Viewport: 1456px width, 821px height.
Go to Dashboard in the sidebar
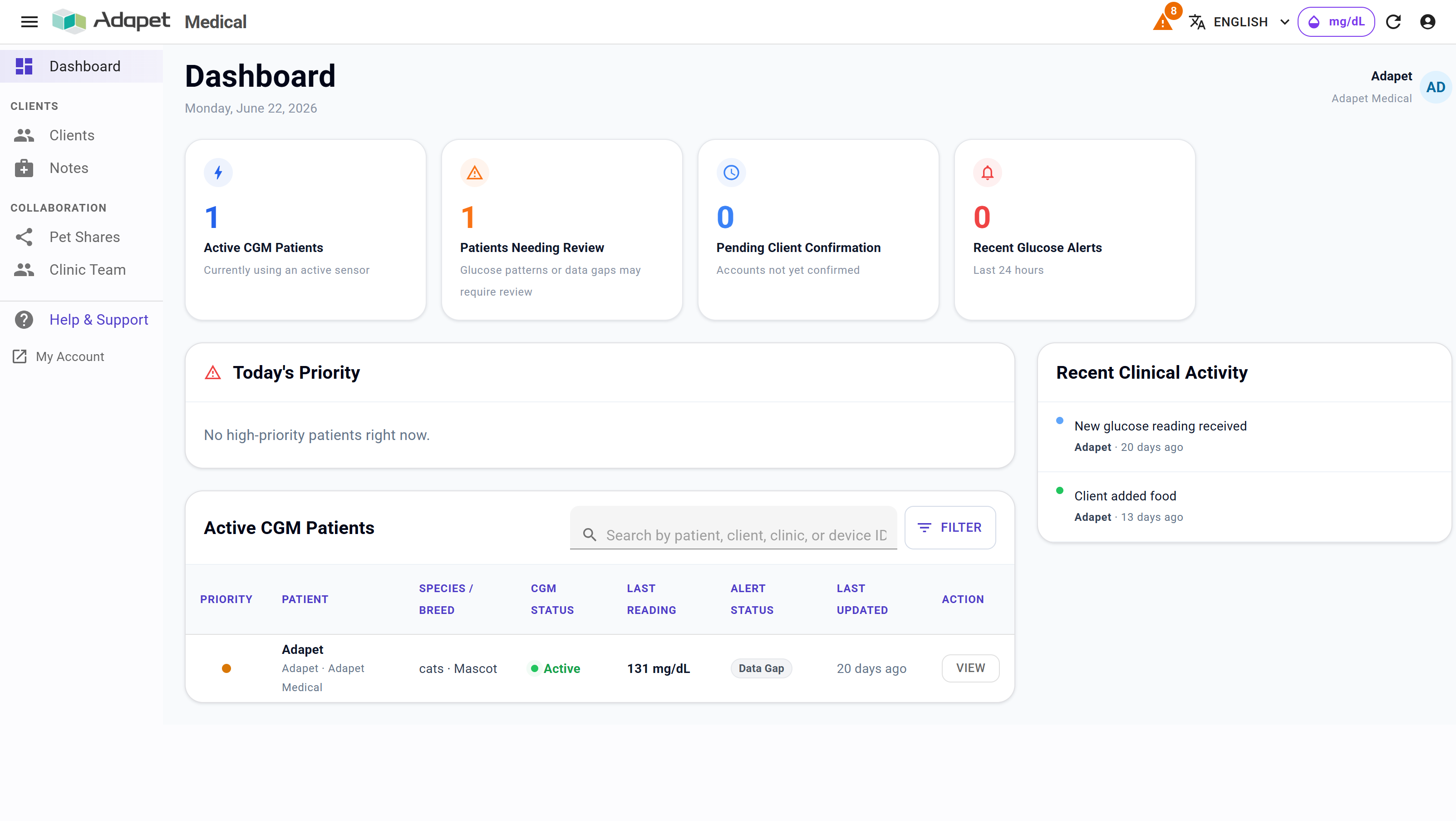(81, 66)
